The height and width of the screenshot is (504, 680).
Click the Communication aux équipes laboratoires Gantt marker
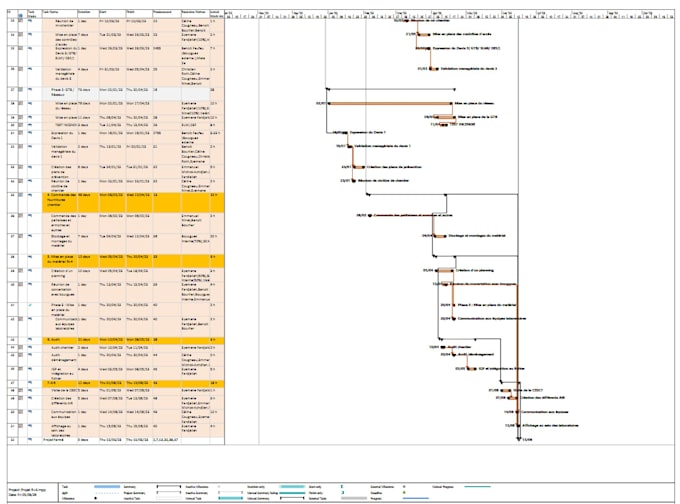pyautogui.click(x=454, y=319)
